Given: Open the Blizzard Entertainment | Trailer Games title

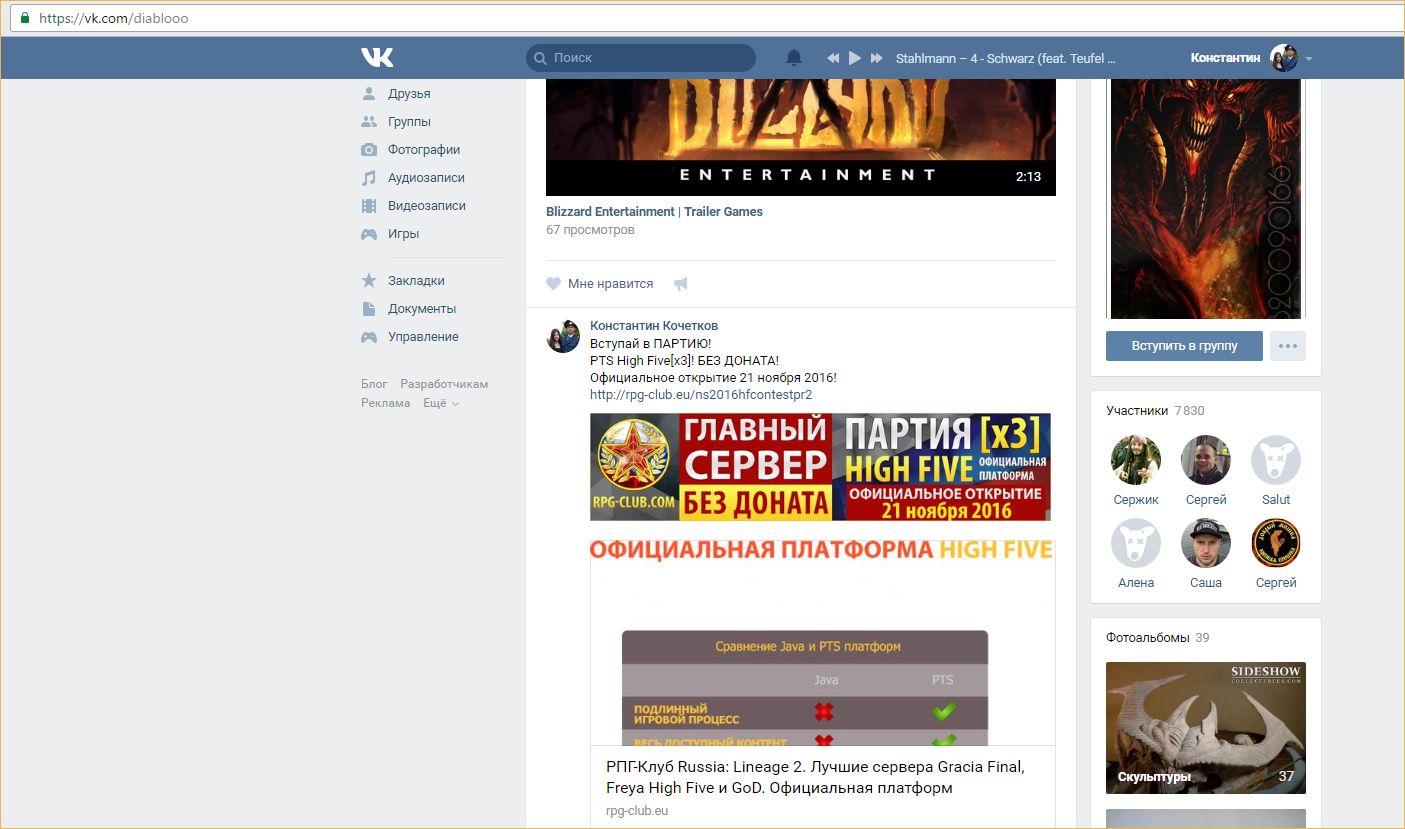Looking at the screenshot, I should tap(654, 212).
